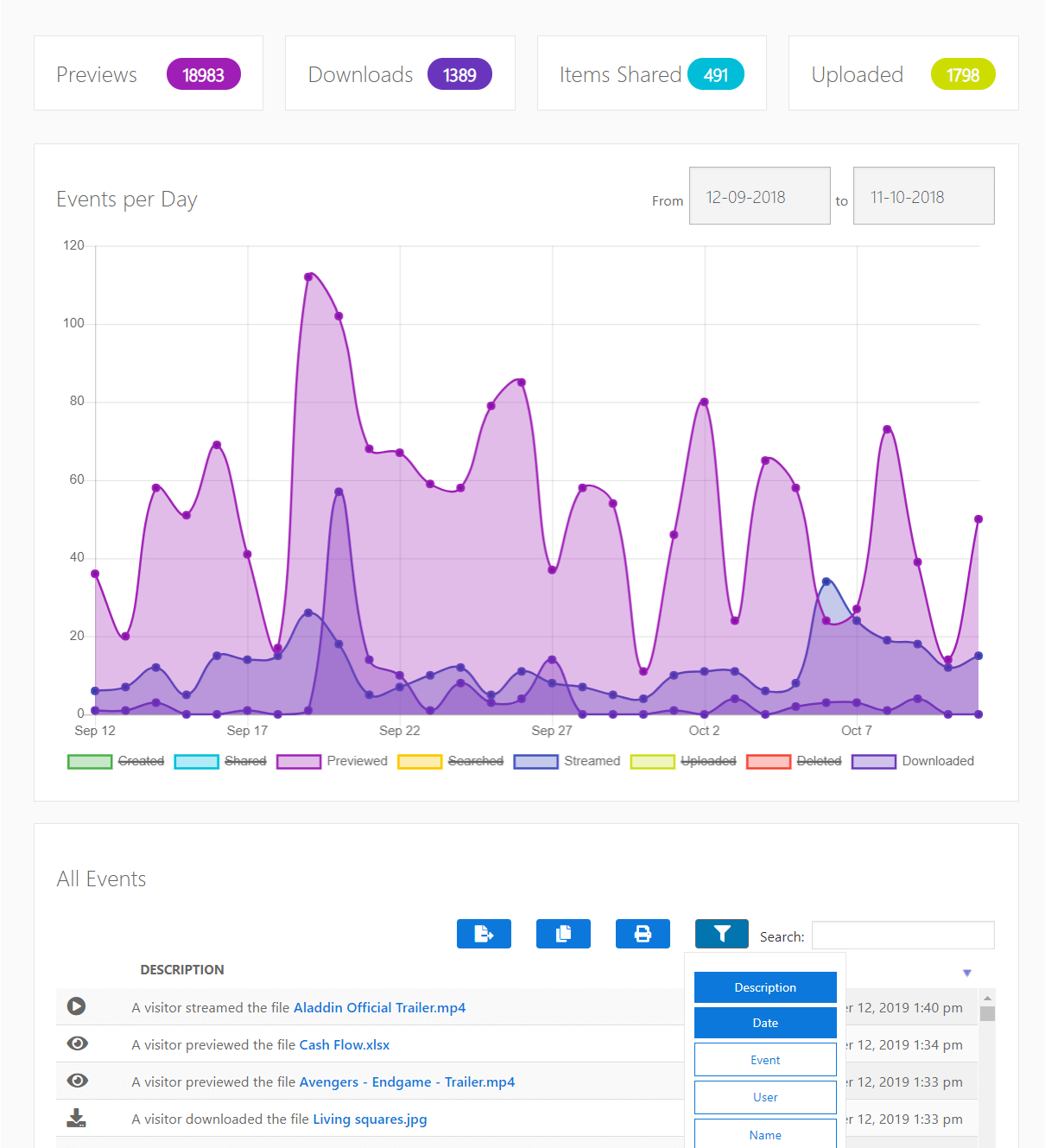
Task: Open the From date picker field
Action: coord(759,196)
